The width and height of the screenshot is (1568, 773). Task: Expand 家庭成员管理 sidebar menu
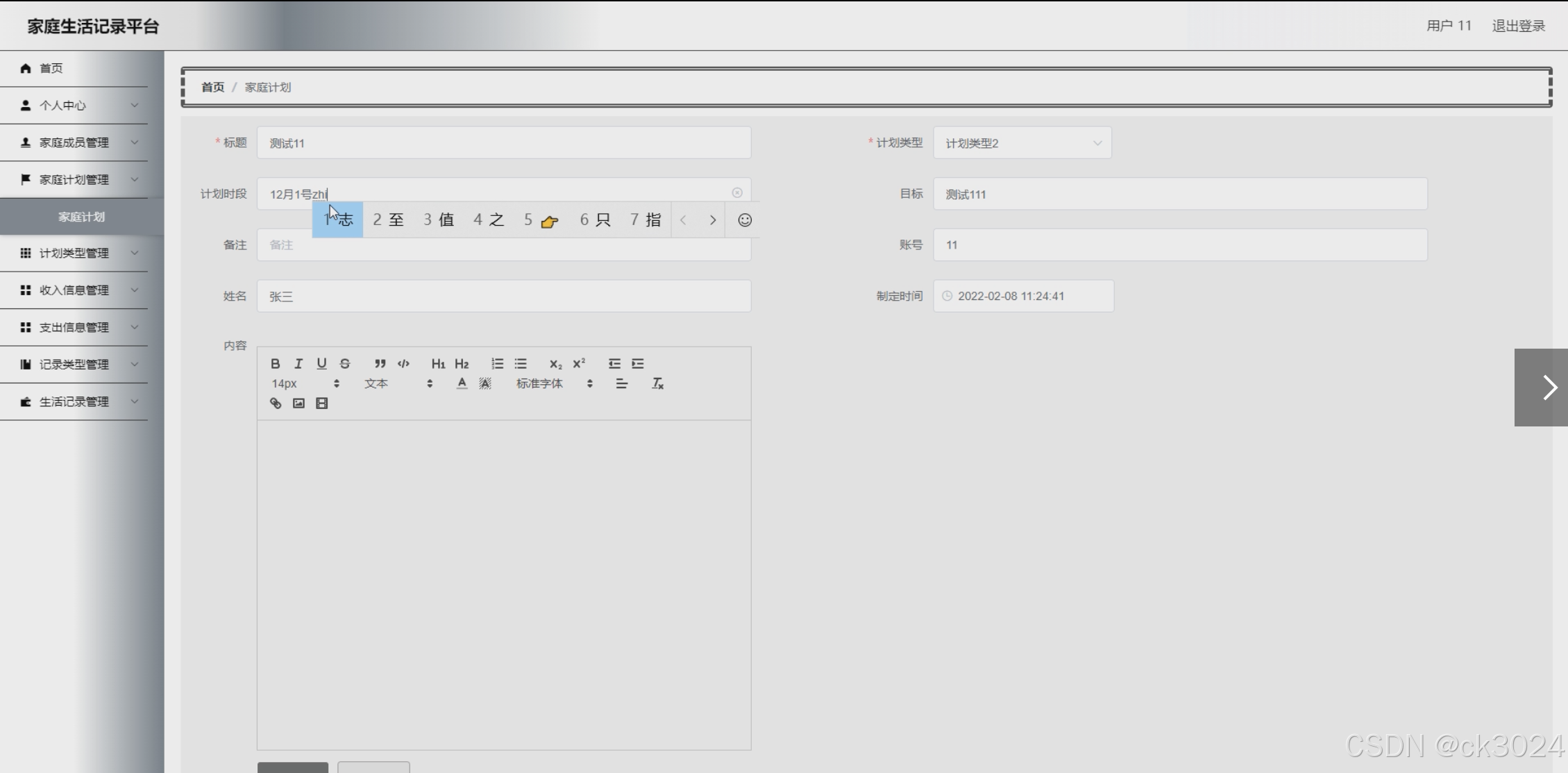74,142
